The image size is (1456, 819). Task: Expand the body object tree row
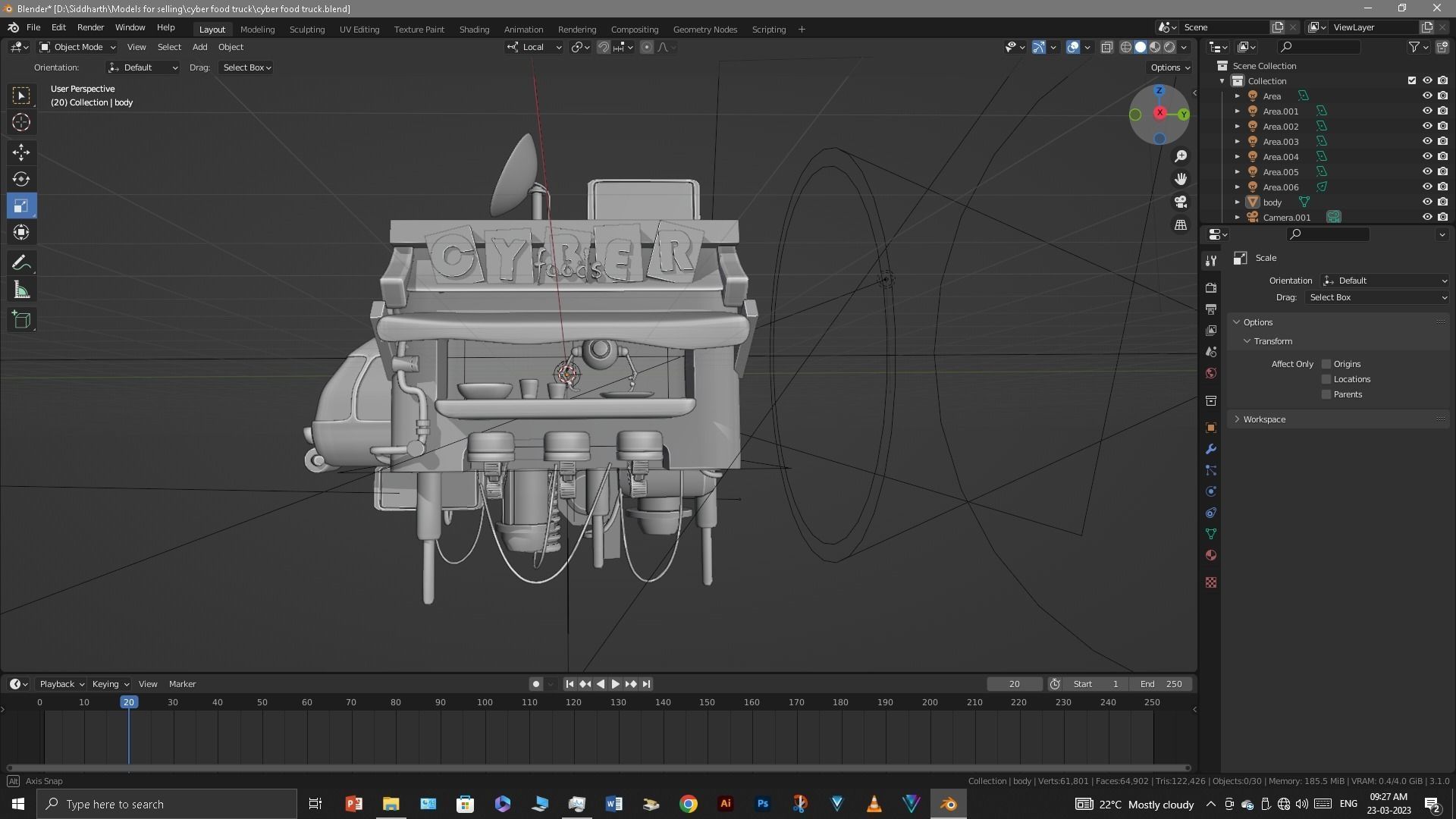1238,202
